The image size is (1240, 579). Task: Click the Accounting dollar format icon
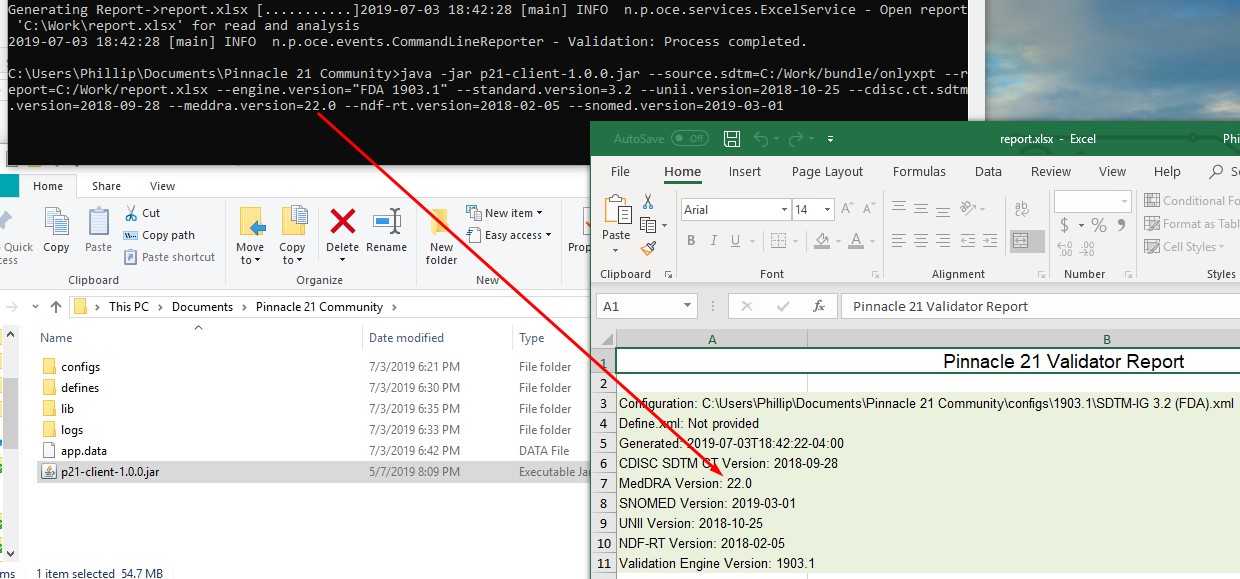1065,225
